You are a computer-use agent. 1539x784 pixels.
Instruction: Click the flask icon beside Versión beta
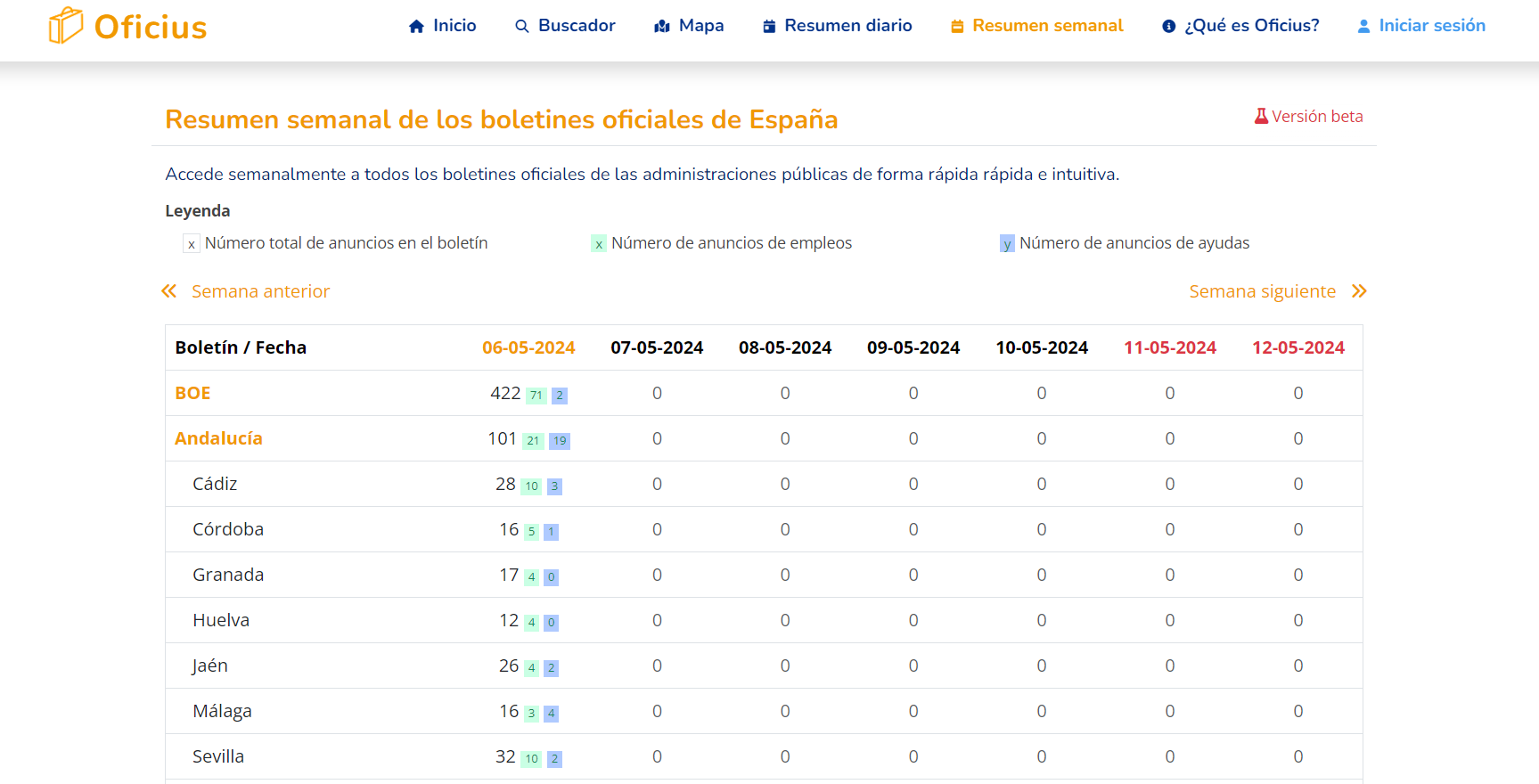point(1261,117)
